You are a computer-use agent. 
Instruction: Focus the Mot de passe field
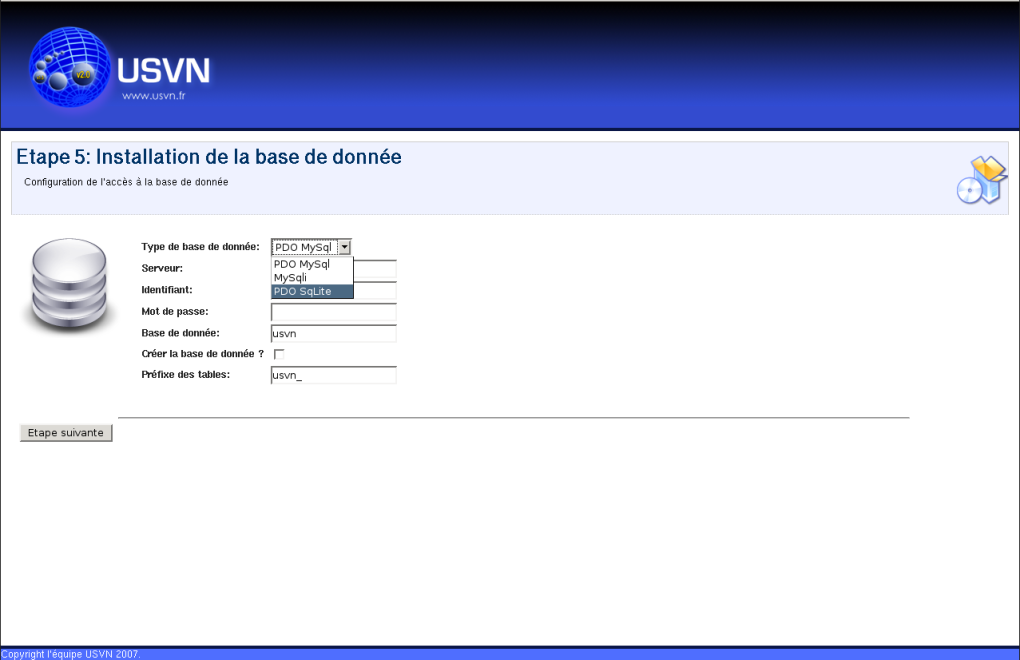333,312
